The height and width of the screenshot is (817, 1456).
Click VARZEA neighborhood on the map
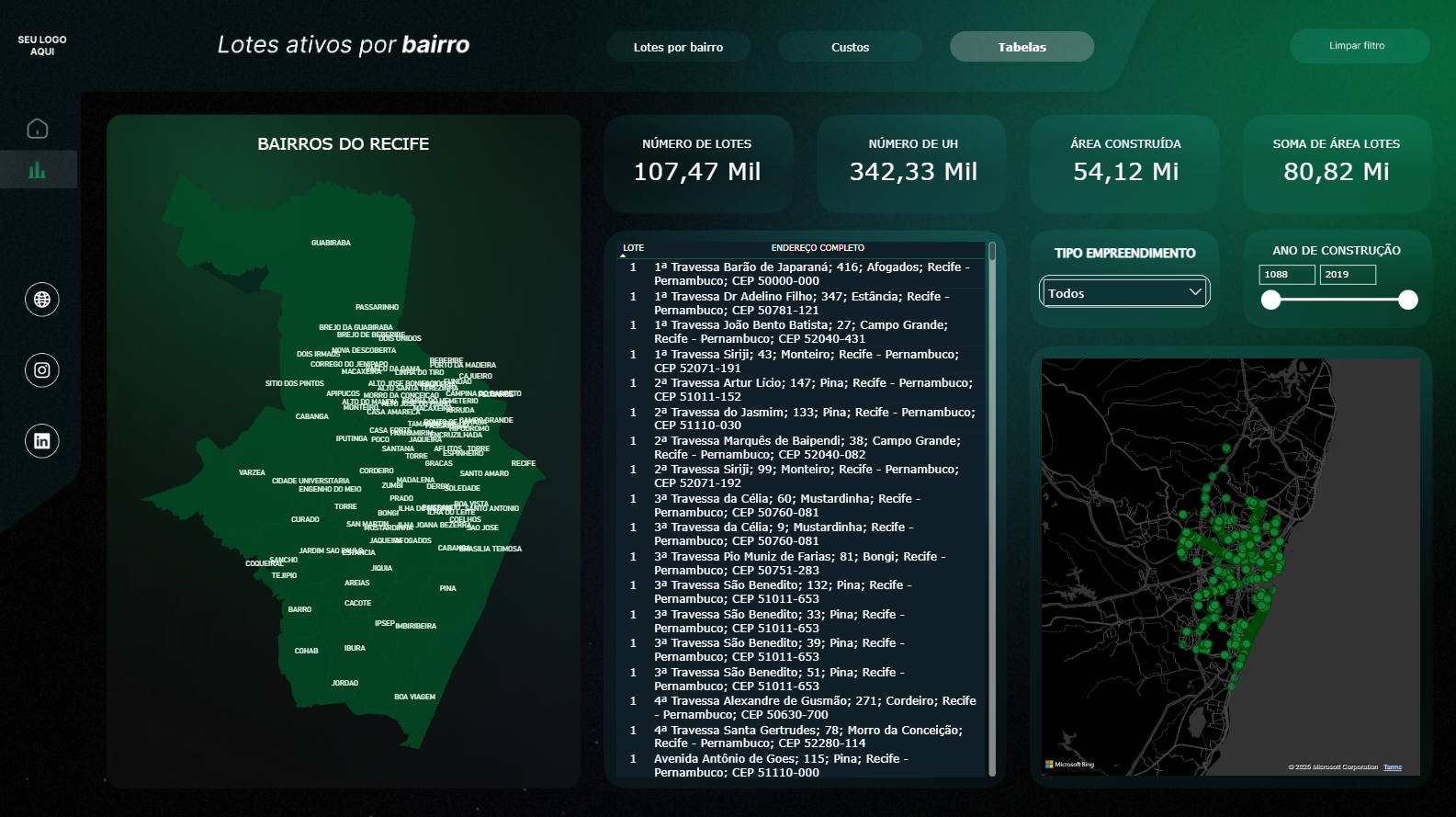pos(252,472)
